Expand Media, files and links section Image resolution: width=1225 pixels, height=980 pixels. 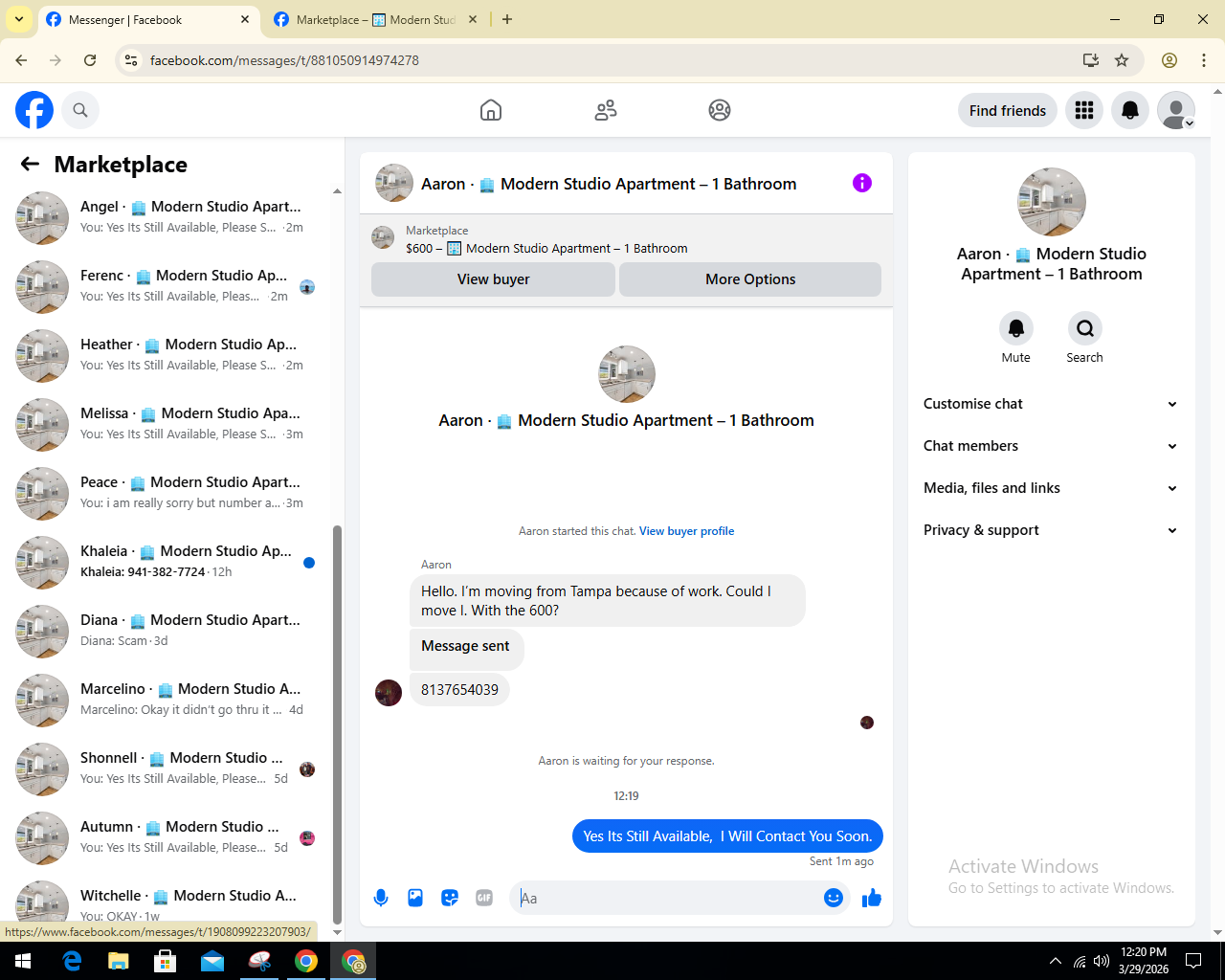[x=1051, y=488]
